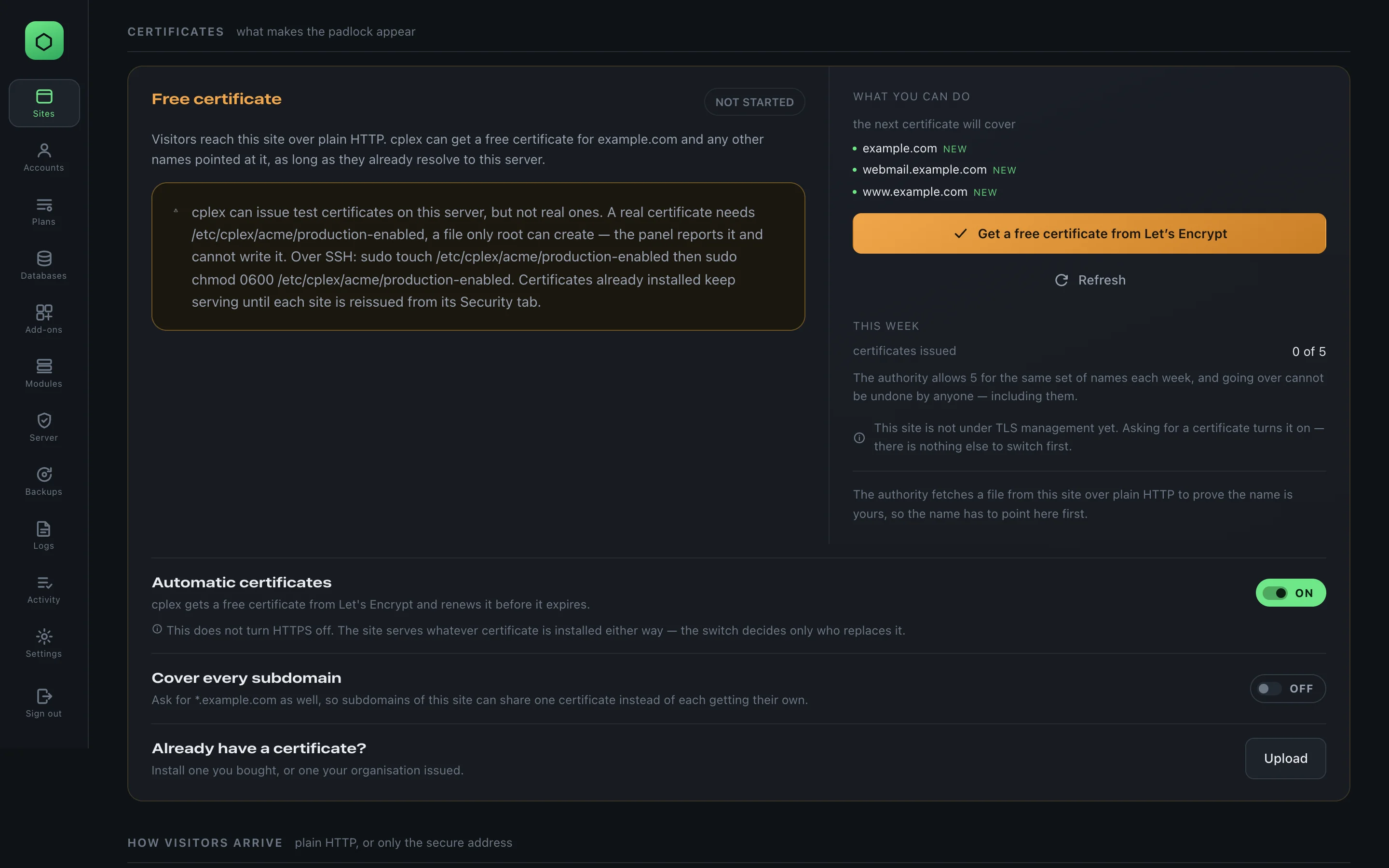Viewport: 1389px width, 868px height.
Task: Open Databases from the sidebar
Action: click(x=44, y=265)
